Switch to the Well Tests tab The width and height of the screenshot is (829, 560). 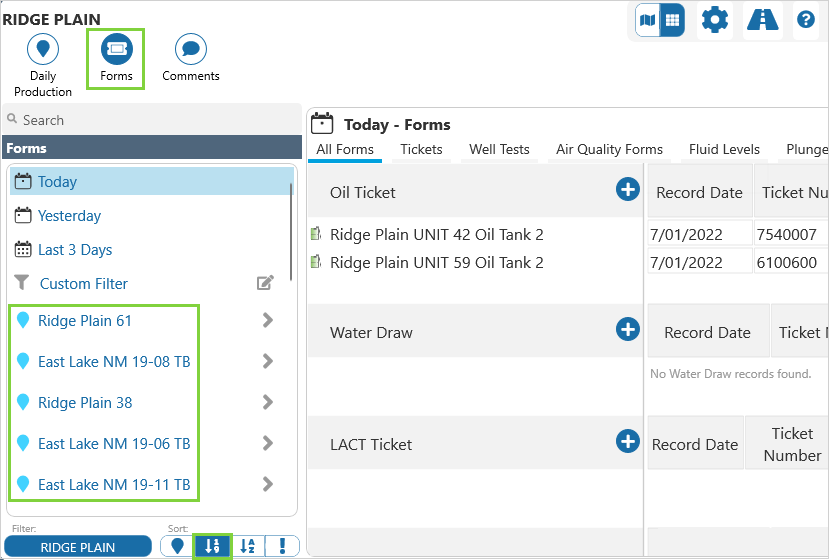click(499, 150)
